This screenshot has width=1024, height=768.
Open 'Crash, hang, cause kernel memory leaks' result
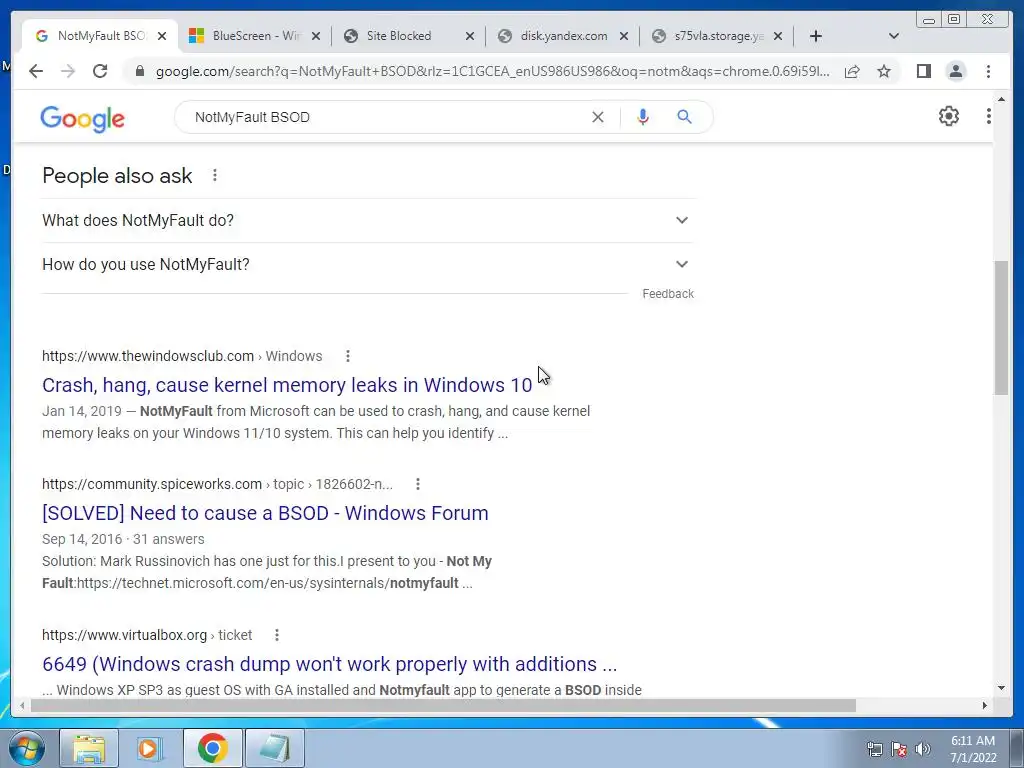pos(287,385)
